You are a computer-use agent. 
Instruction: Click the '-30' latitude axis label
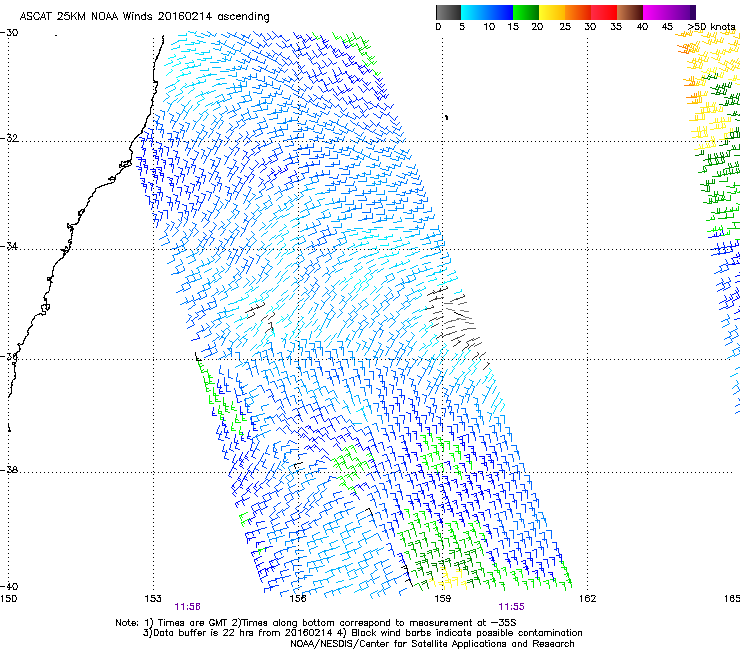[9, 33]
